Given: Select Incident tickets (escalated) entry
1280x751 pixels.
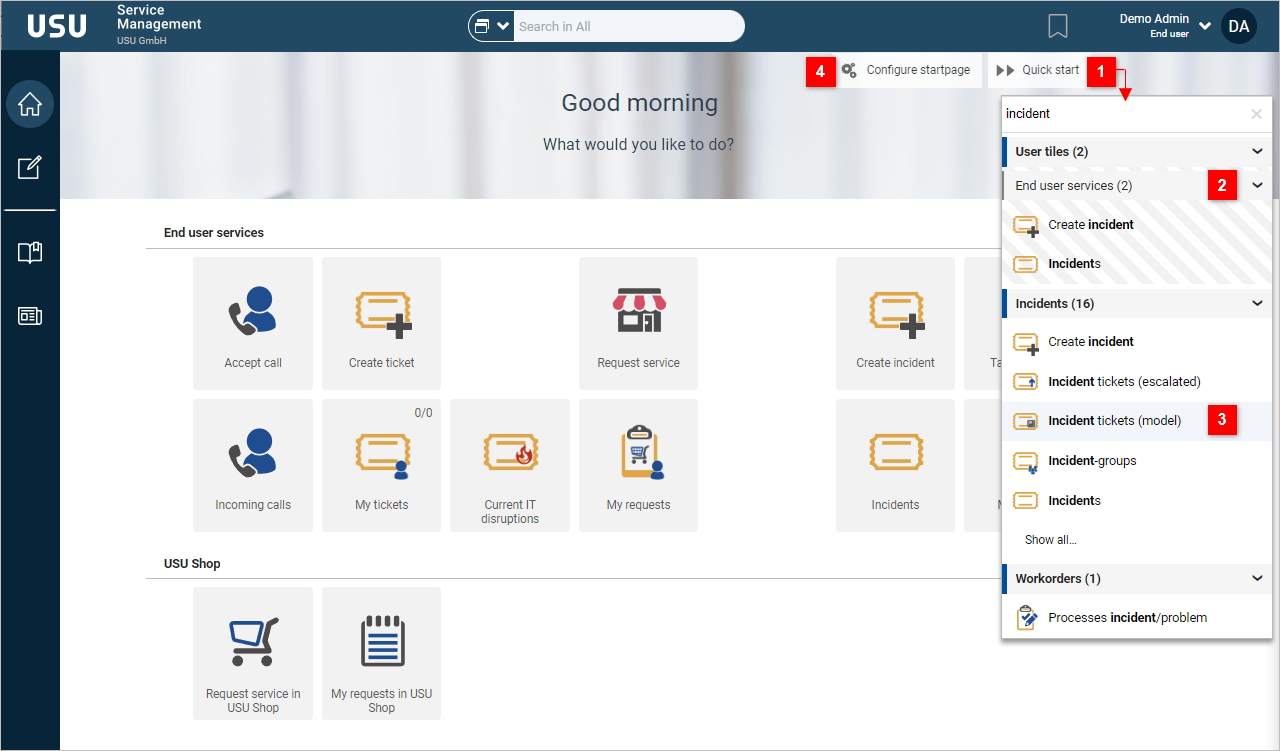Looking at the screenshot, I should [1124, 381].
